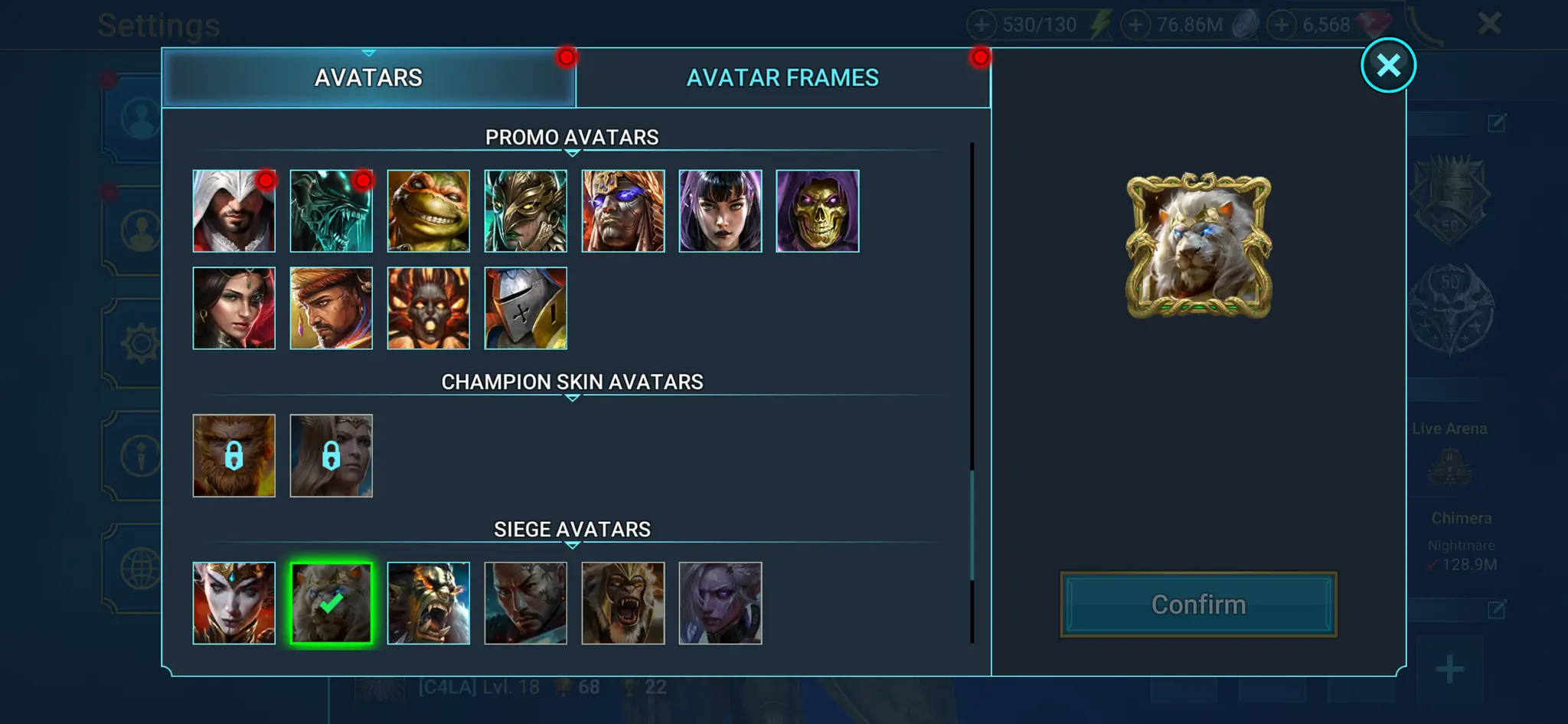Collapse the Champion Skin Avatars section arrow
This screenshot has height=724, width=1568.
coord(572,398)
